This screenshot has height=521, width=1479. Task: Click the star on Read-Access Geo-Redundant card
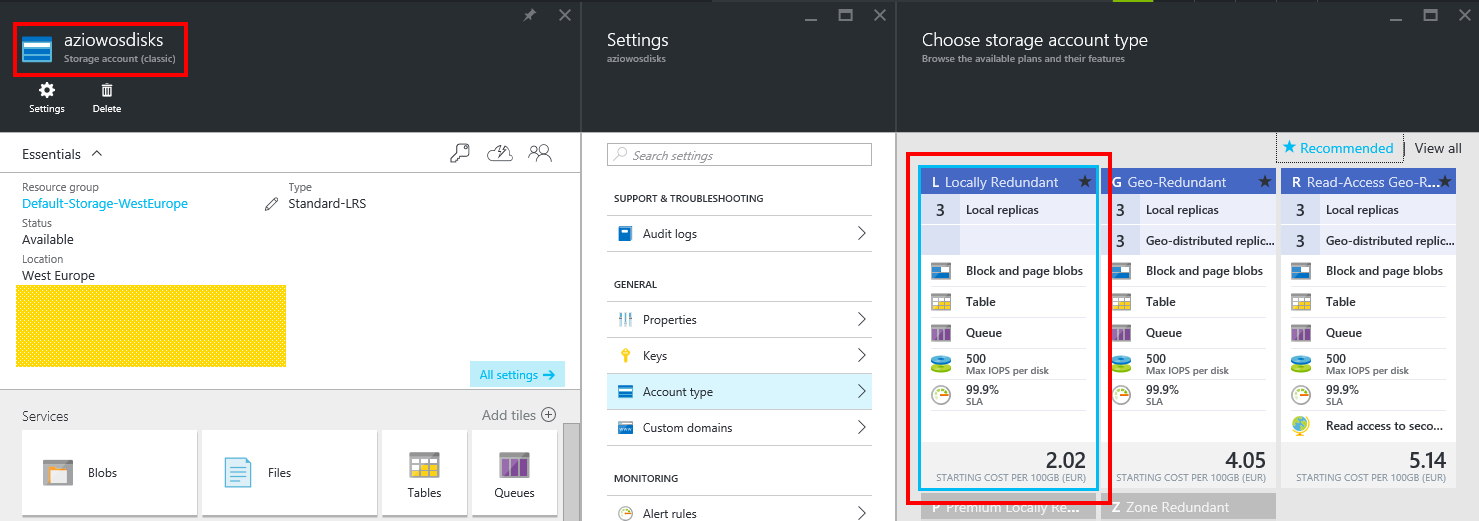(x=1444, y=182)
